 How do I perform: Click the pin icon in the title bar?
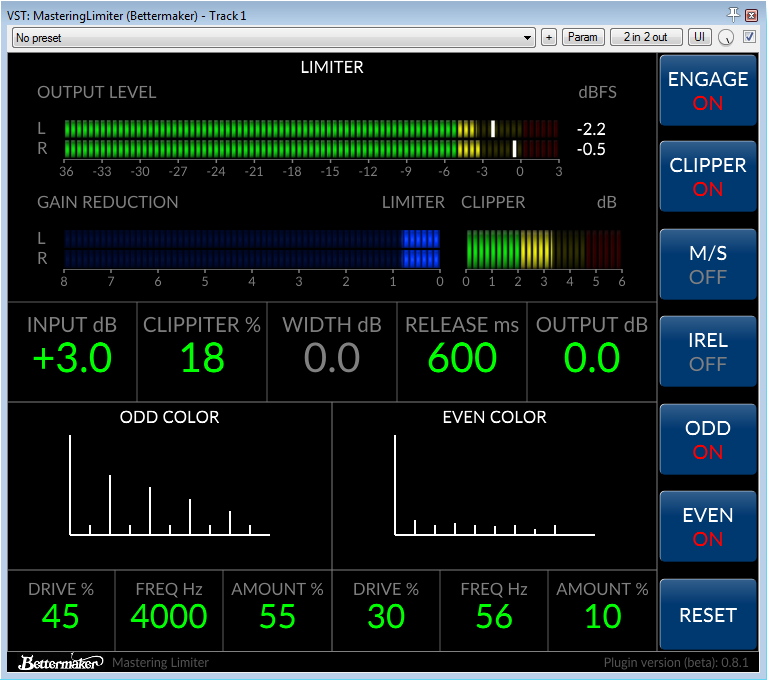pos(733,14)
